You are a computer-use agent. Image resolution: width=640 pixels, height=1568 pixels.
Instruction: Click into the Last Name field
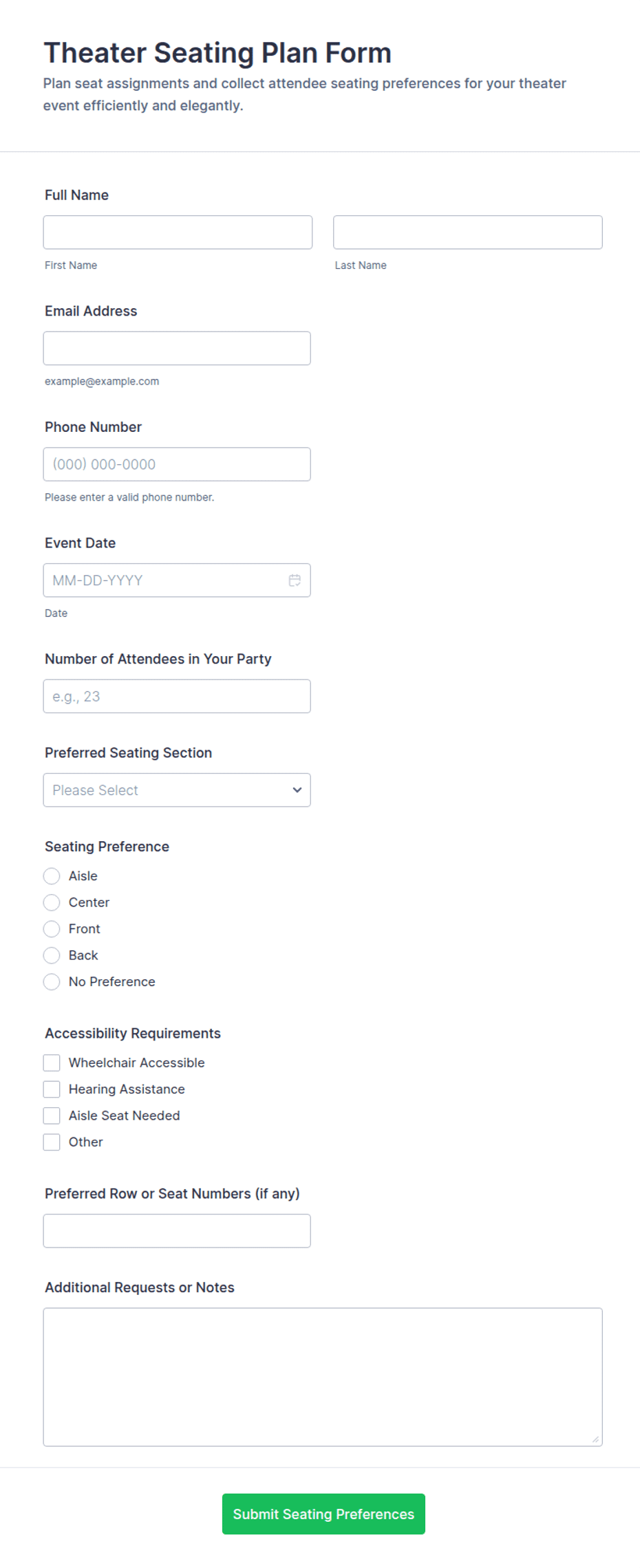tap(468, 232)
